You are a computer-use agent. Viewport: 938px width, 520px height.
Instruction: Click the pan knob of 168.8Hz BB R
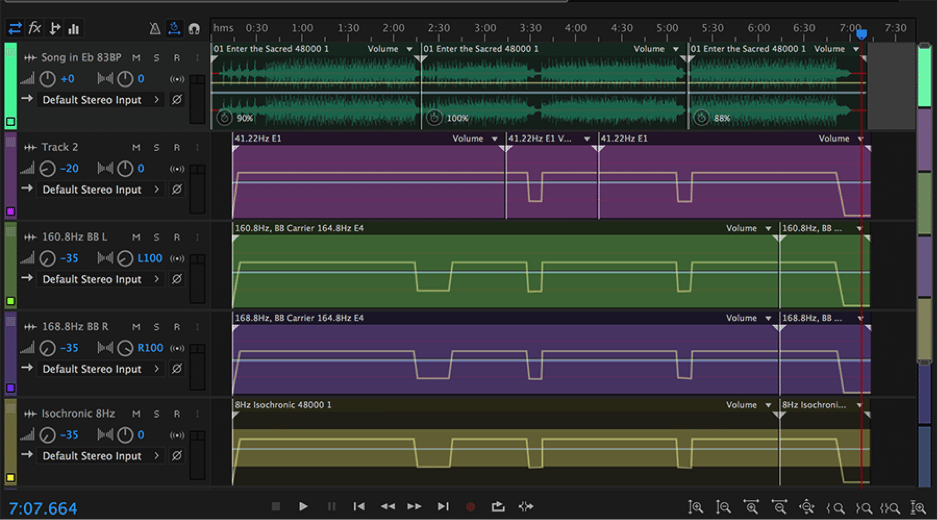[125, 348]
